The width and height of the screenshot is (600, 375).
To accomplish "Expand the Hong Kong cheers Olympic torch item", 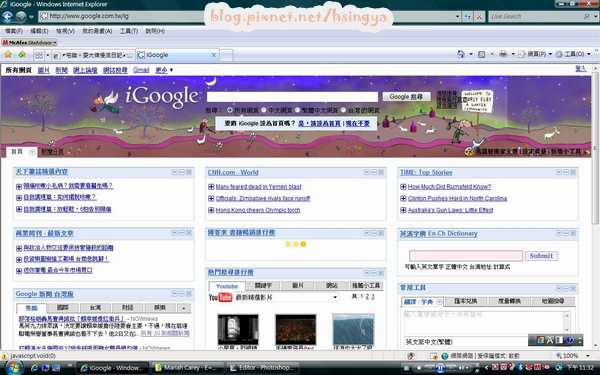I will click(211, 210).
